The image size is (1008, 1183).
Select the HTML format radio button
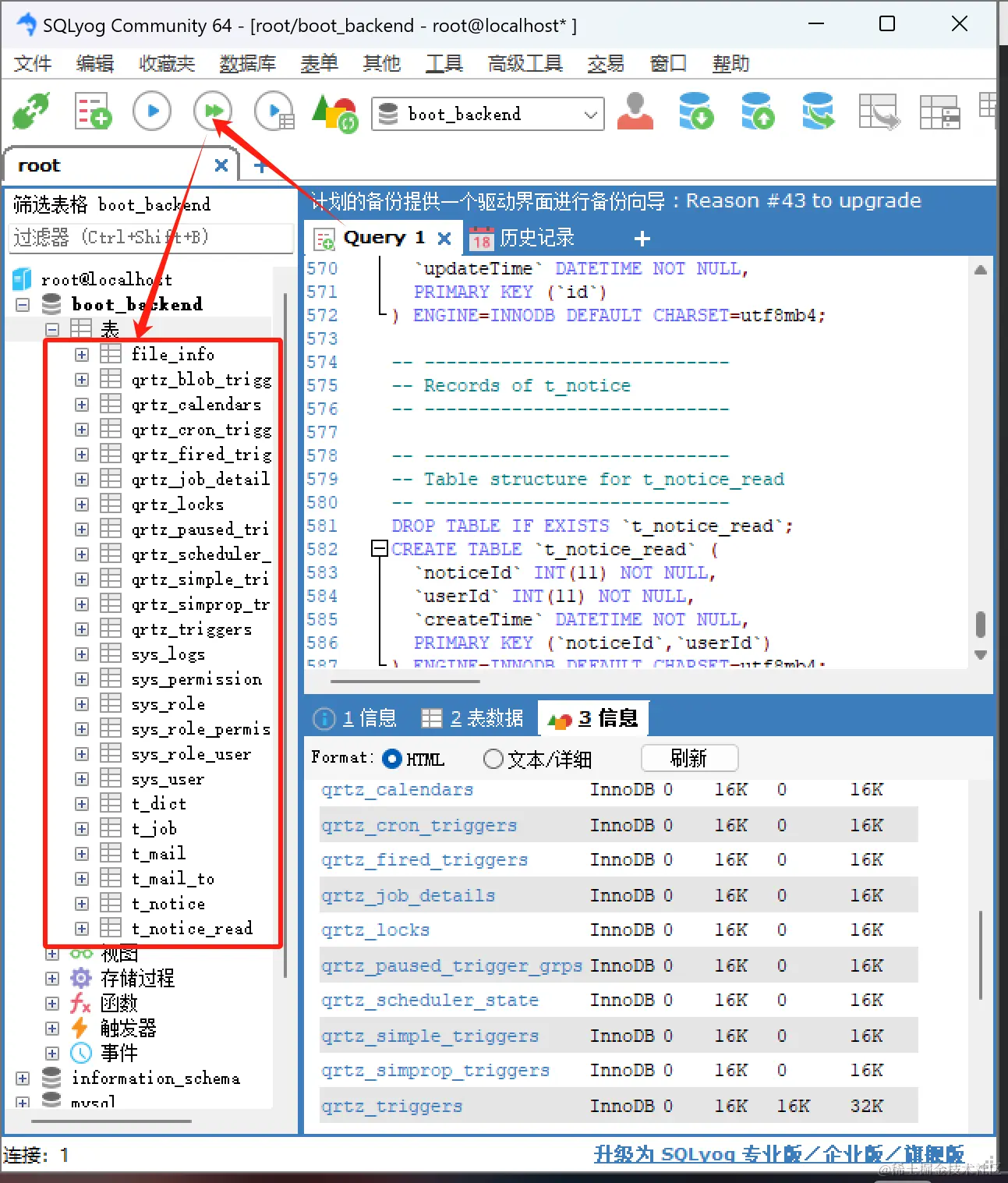click(x=392, y=759)
